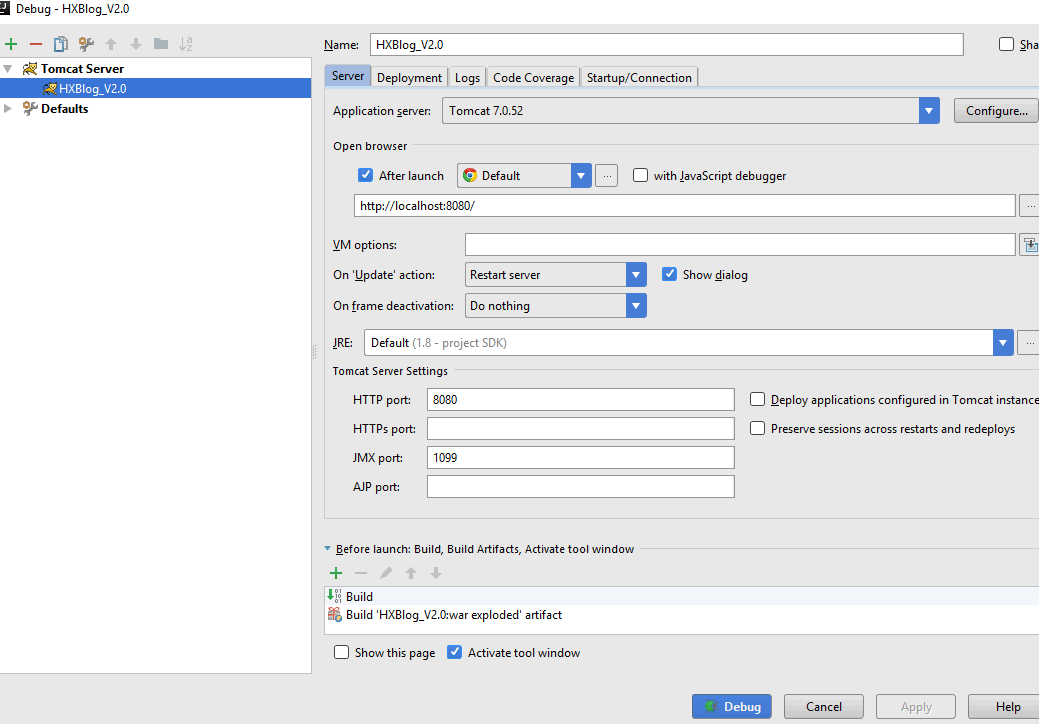Open the edit defaults wrench icon
The image size is (1039, 724).
click(86, 44)
